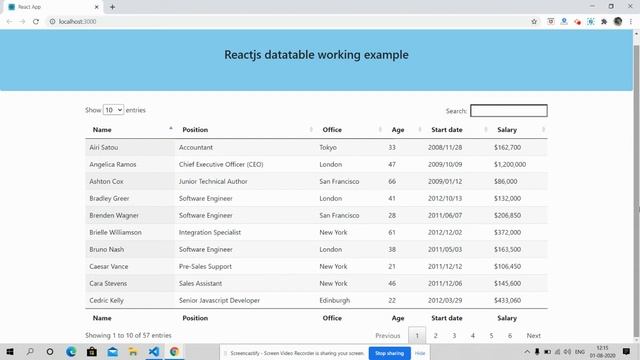Open the notification center icon
The width and height of the screenshot is (640, 360).
click(x=626, y=351)
